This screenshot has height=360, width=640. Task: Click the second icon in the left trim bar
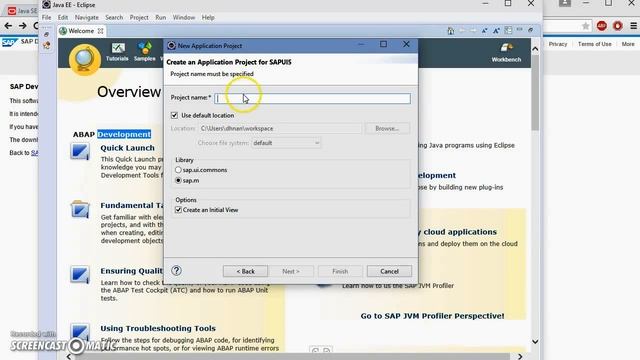click(x=47, y=45)
